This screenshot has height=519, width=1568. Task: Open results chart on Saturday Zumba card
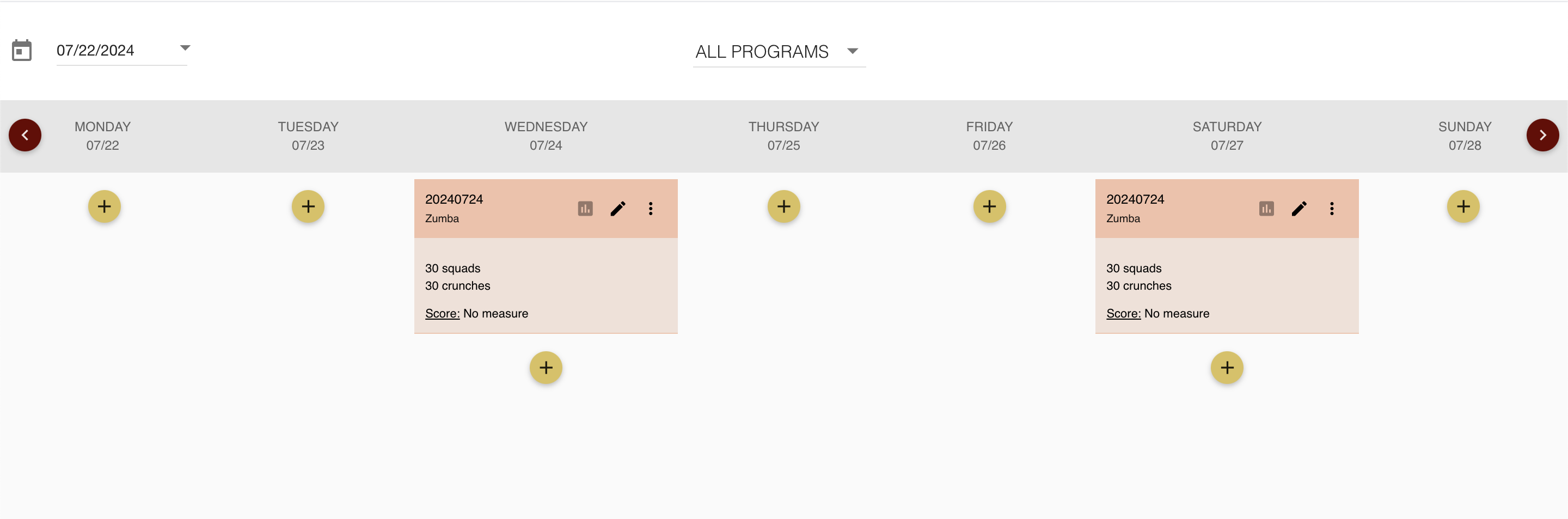click(x=1266, y=209)
